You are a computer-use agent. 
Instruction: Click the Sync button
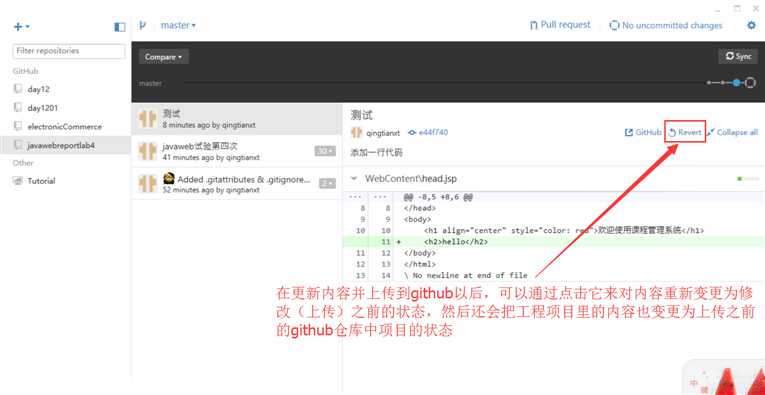pyautogui.click(x=738, y=57)
